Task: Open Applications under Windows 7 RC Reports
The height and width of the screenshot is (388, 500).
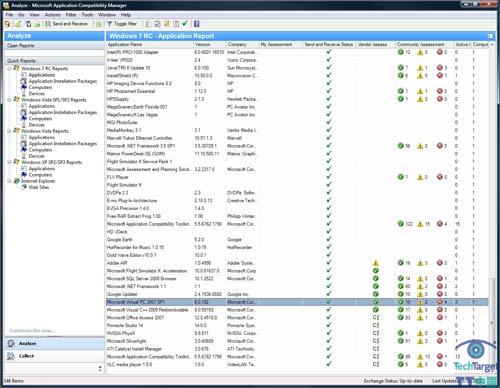Action: click(x=42, y=75)
